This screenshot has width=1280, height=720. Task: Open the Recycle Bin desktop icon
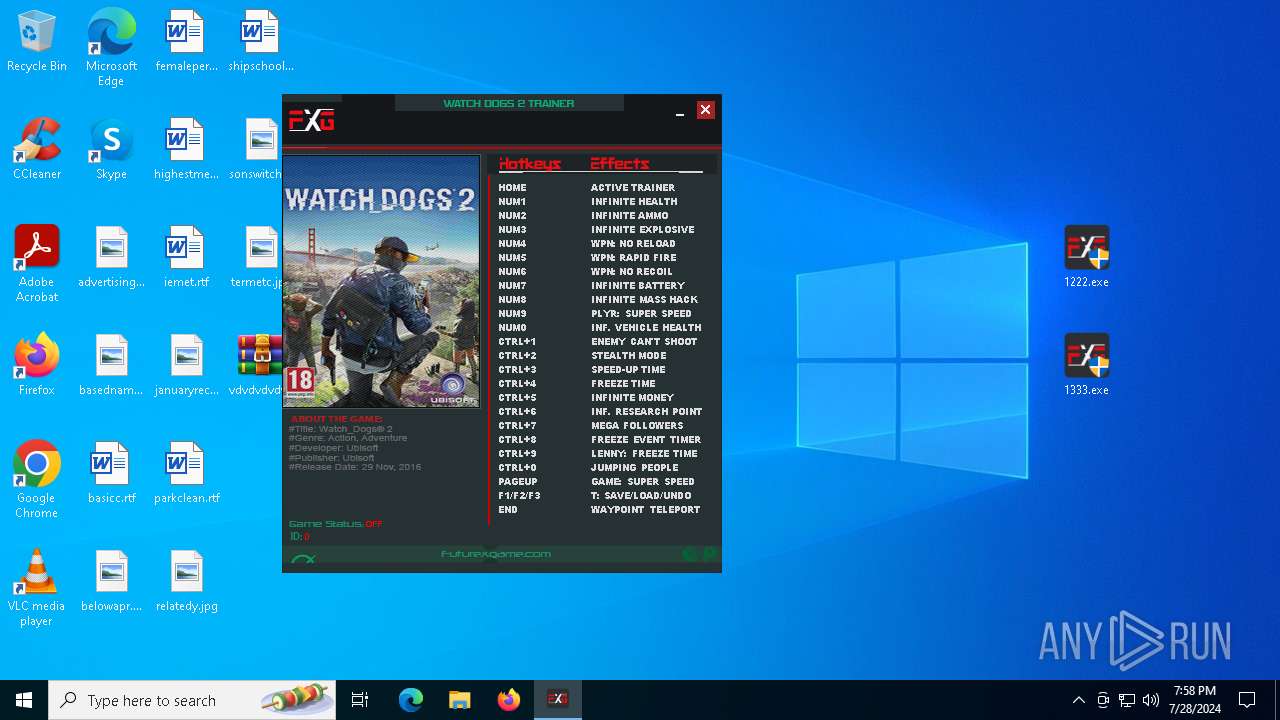click(x=37, y=42)
